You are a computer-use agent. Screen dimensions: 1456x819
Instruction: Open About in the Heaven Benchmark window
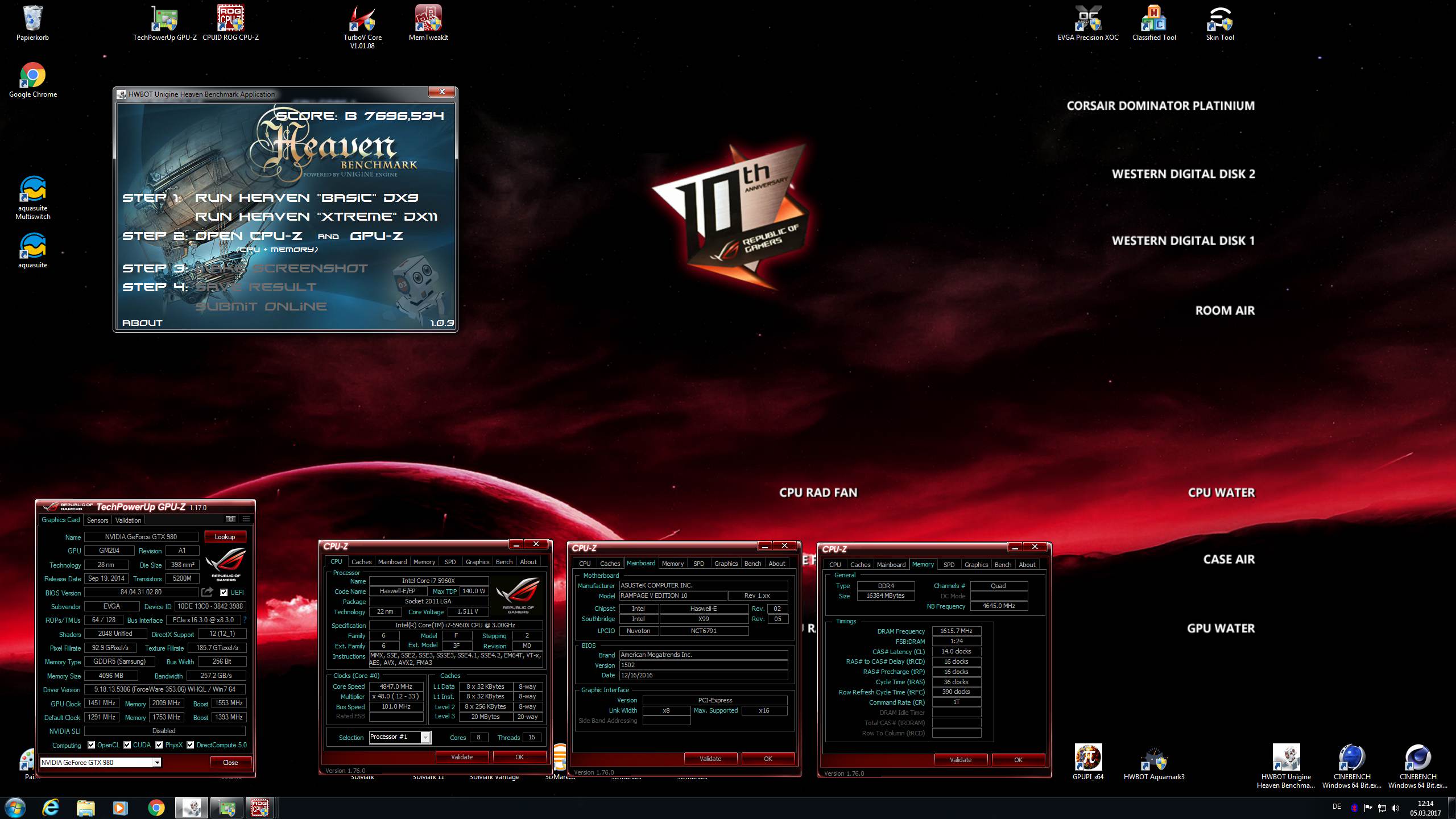[x=142, y=322]
